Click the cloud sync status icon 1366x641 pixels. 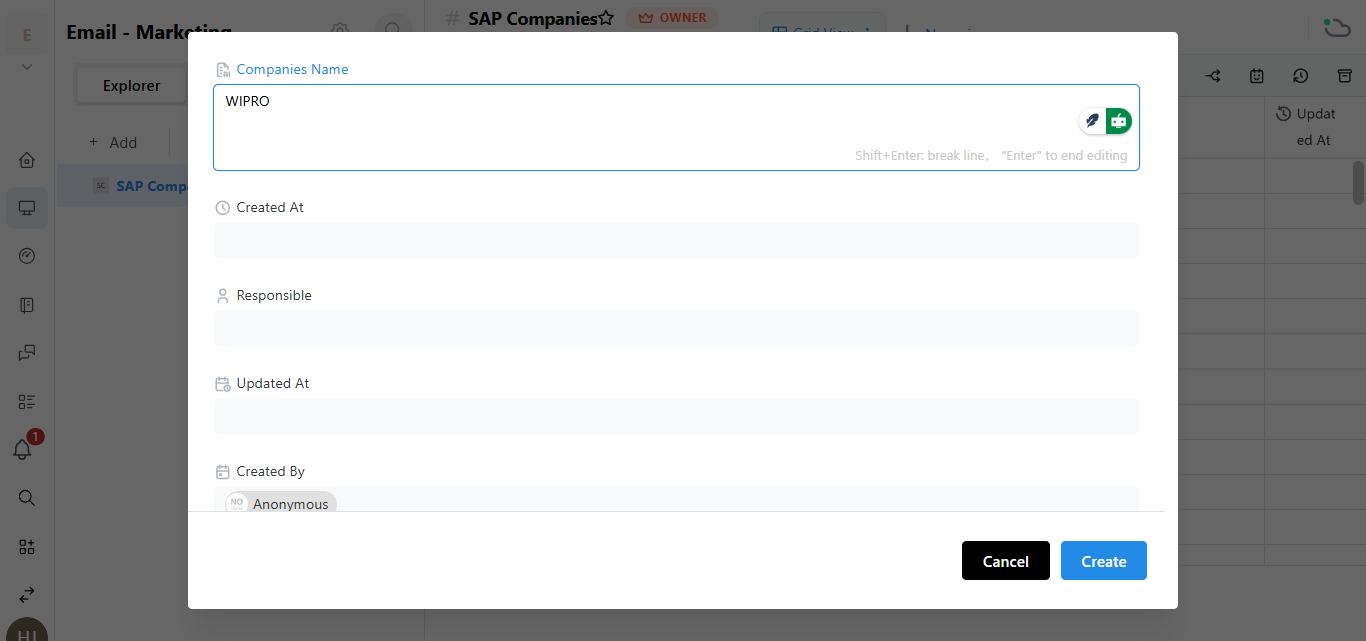pyautogui.click(x=1336, y=27)
